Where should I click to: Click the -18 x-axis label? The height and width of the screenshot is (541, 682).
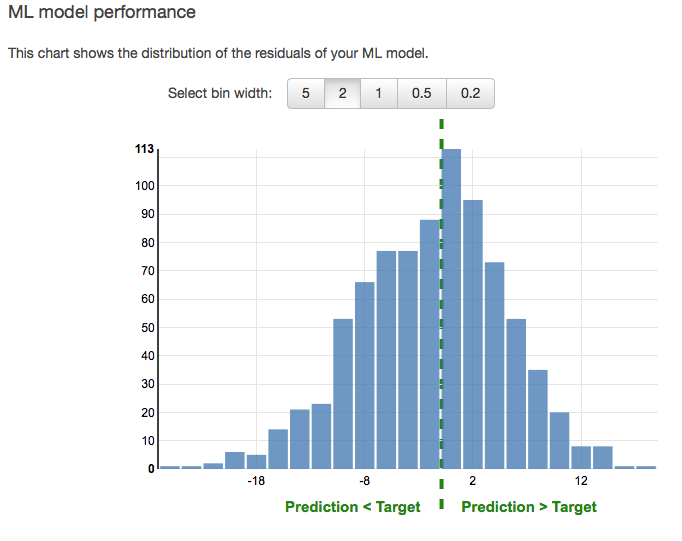(256, 480)
